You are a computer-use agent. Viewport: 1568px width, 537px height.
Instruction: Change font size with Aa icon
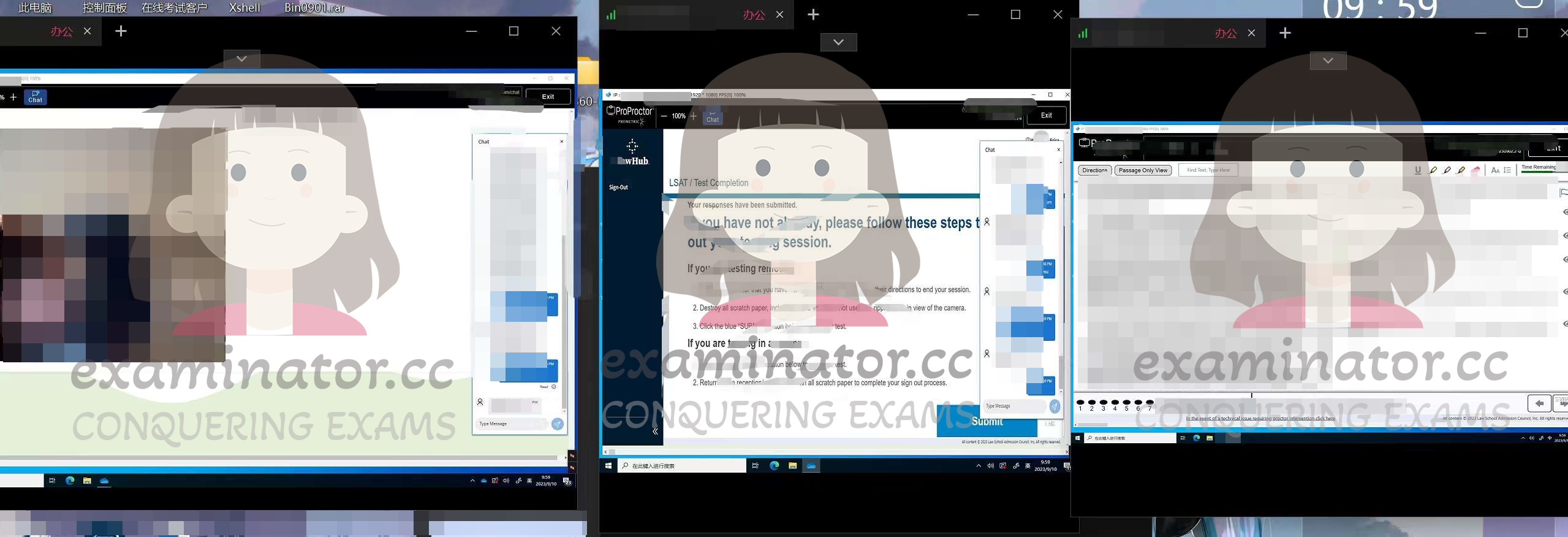tap(1495, 170)
